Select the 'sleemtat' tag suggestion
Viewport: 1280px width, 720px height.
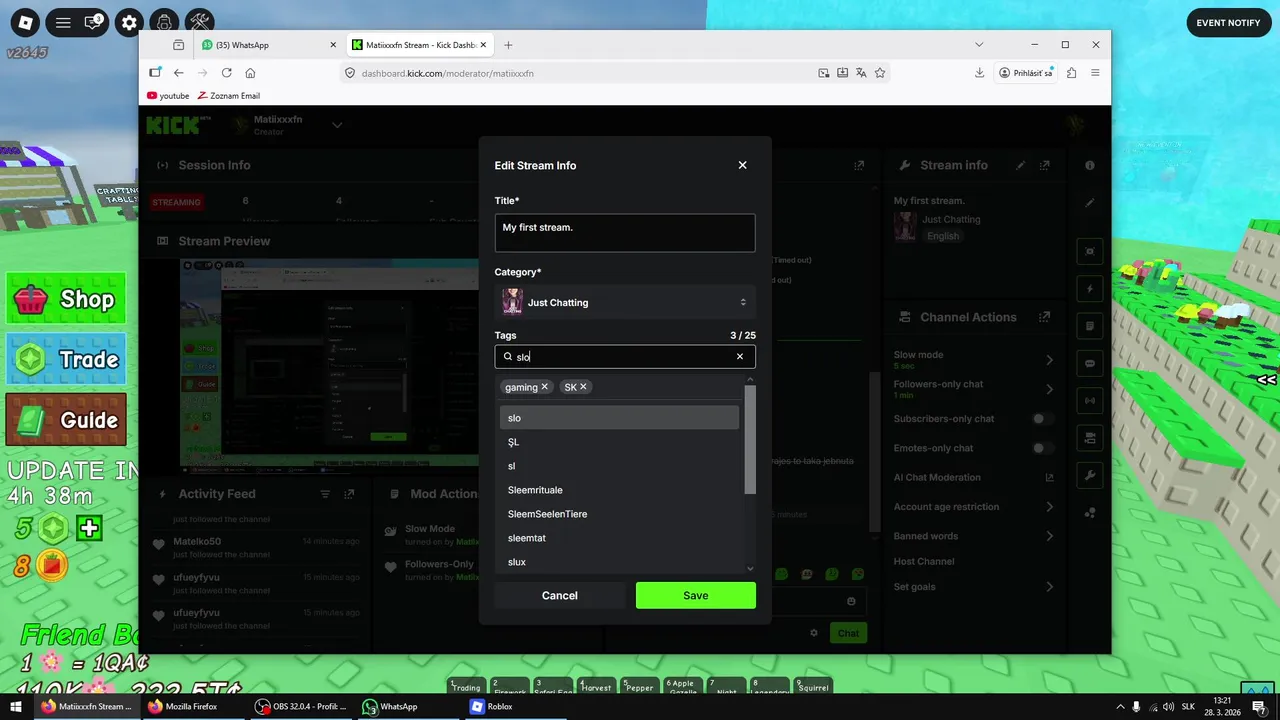(619, 538)
